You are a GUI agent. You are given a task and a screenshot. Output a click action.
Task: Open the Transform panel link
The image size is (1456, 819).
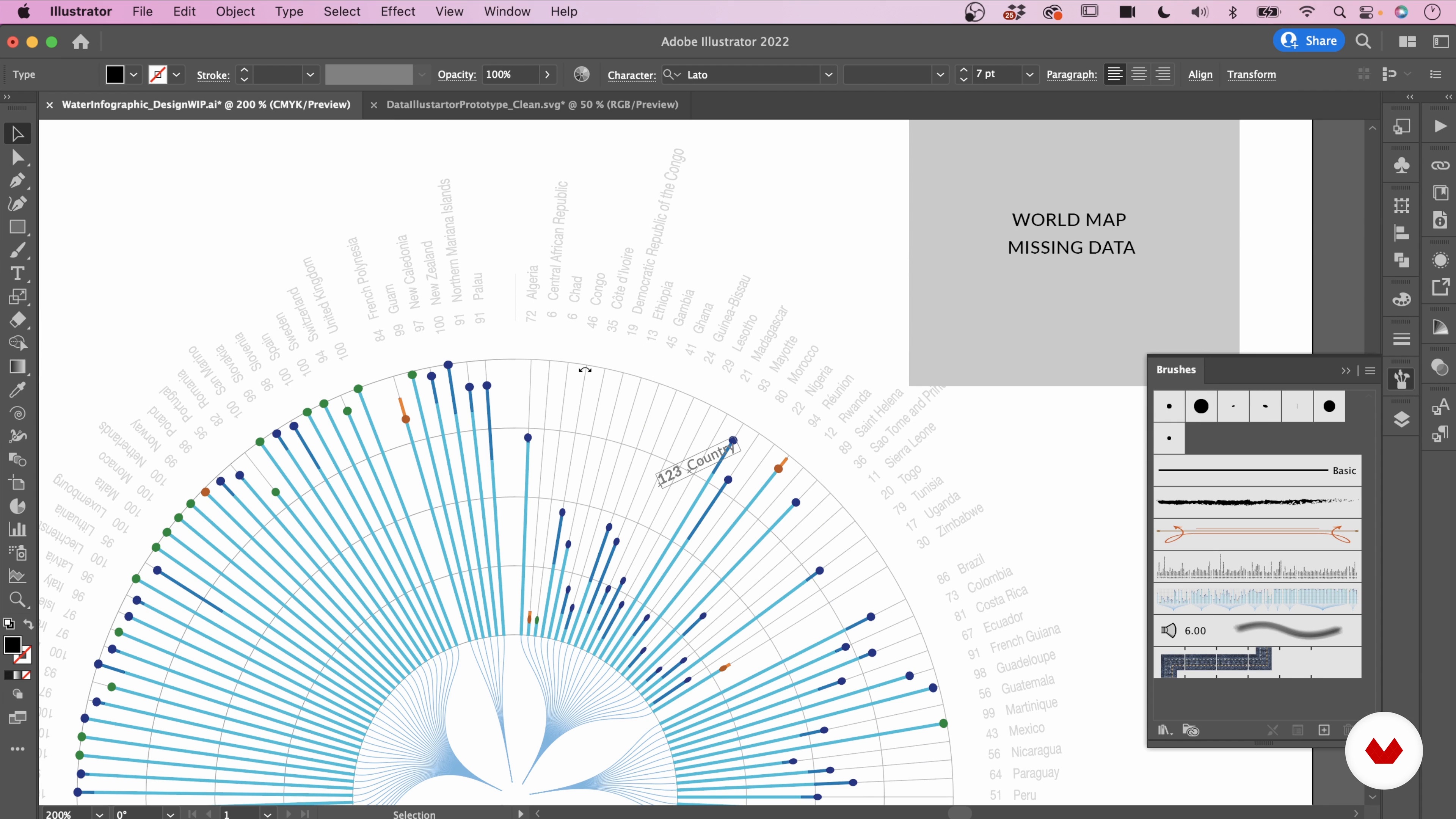pos(1251,75)
